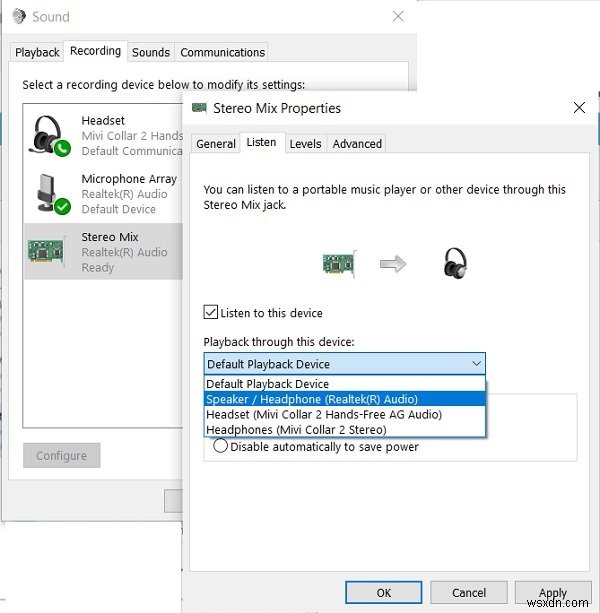The height and width of the screenshot is (613, 600).
Task: Click the Microphone Array device icon
Action: pos(53,194)
